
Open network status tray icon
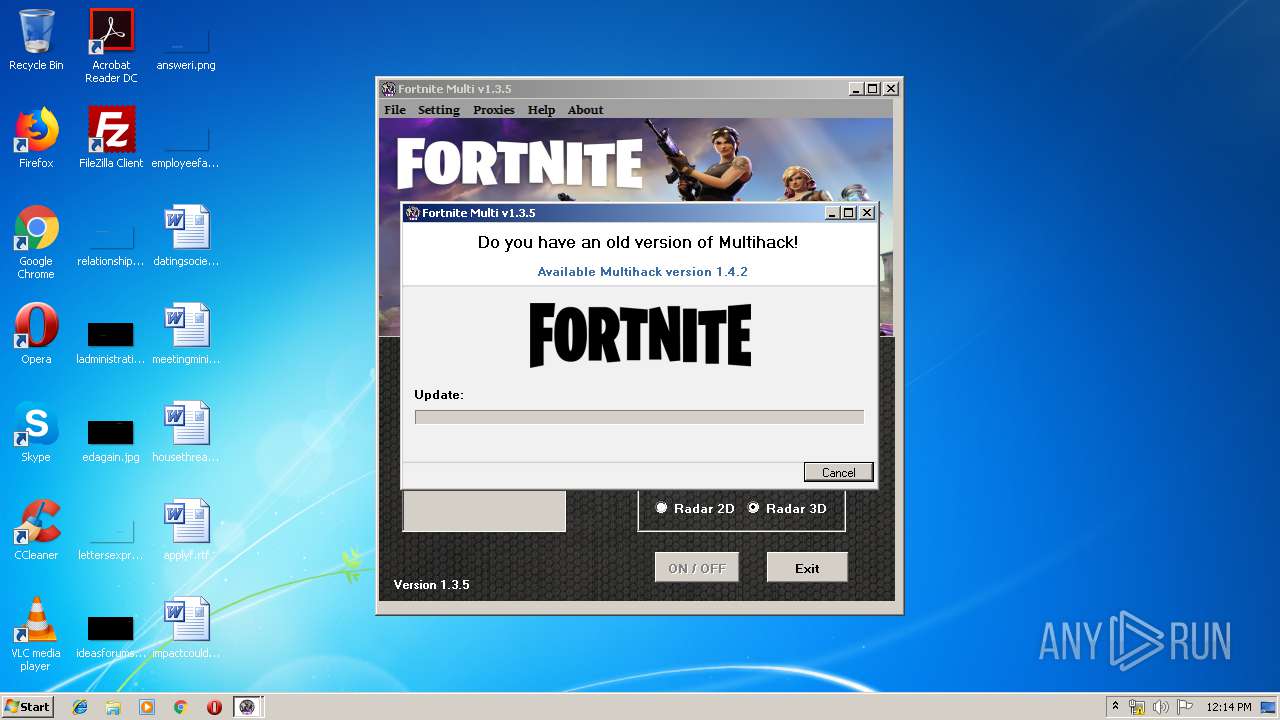1137,707
